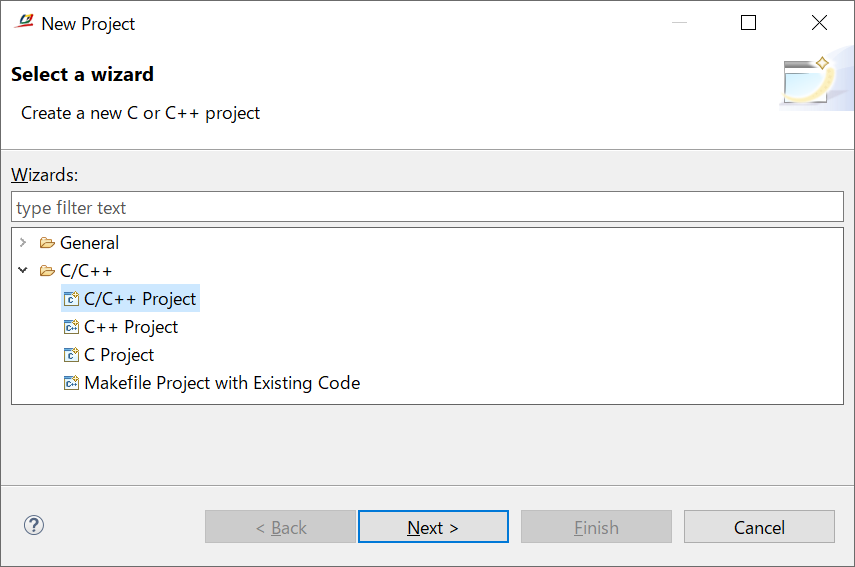Click the C++ Project wizard icon
This screenshot has height=567, width=855.
tap(71, 327)
